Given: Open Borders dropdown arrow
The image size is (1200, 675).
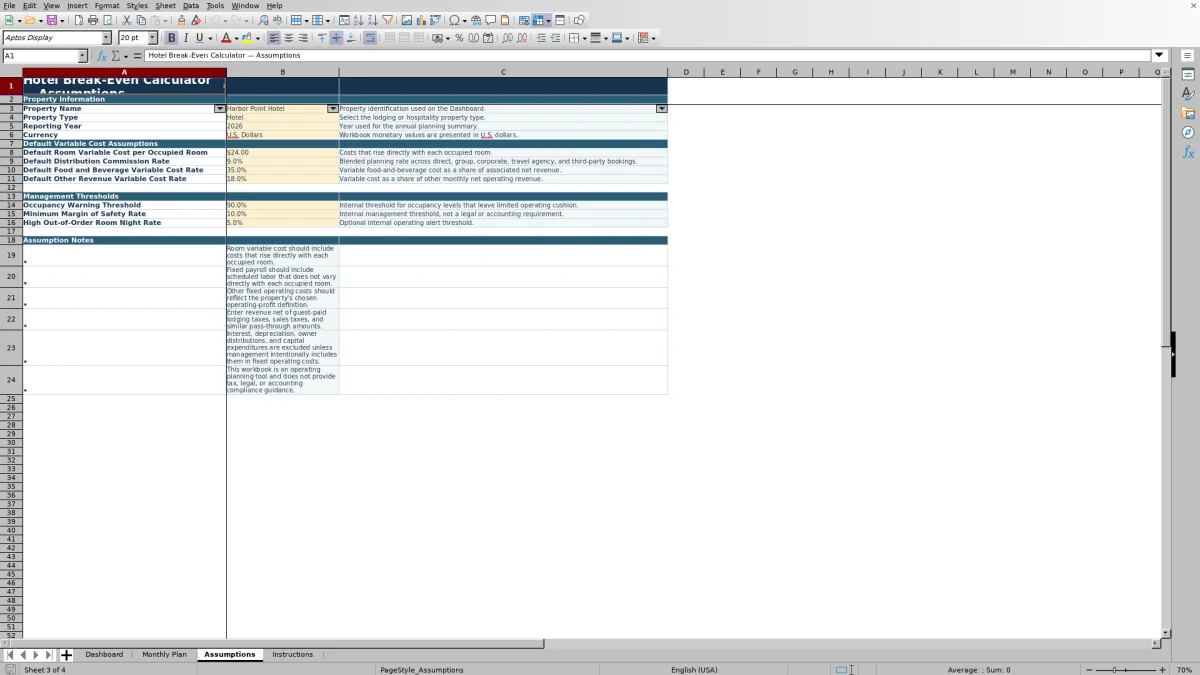Looking at the screenshot, I should point(584,38).
